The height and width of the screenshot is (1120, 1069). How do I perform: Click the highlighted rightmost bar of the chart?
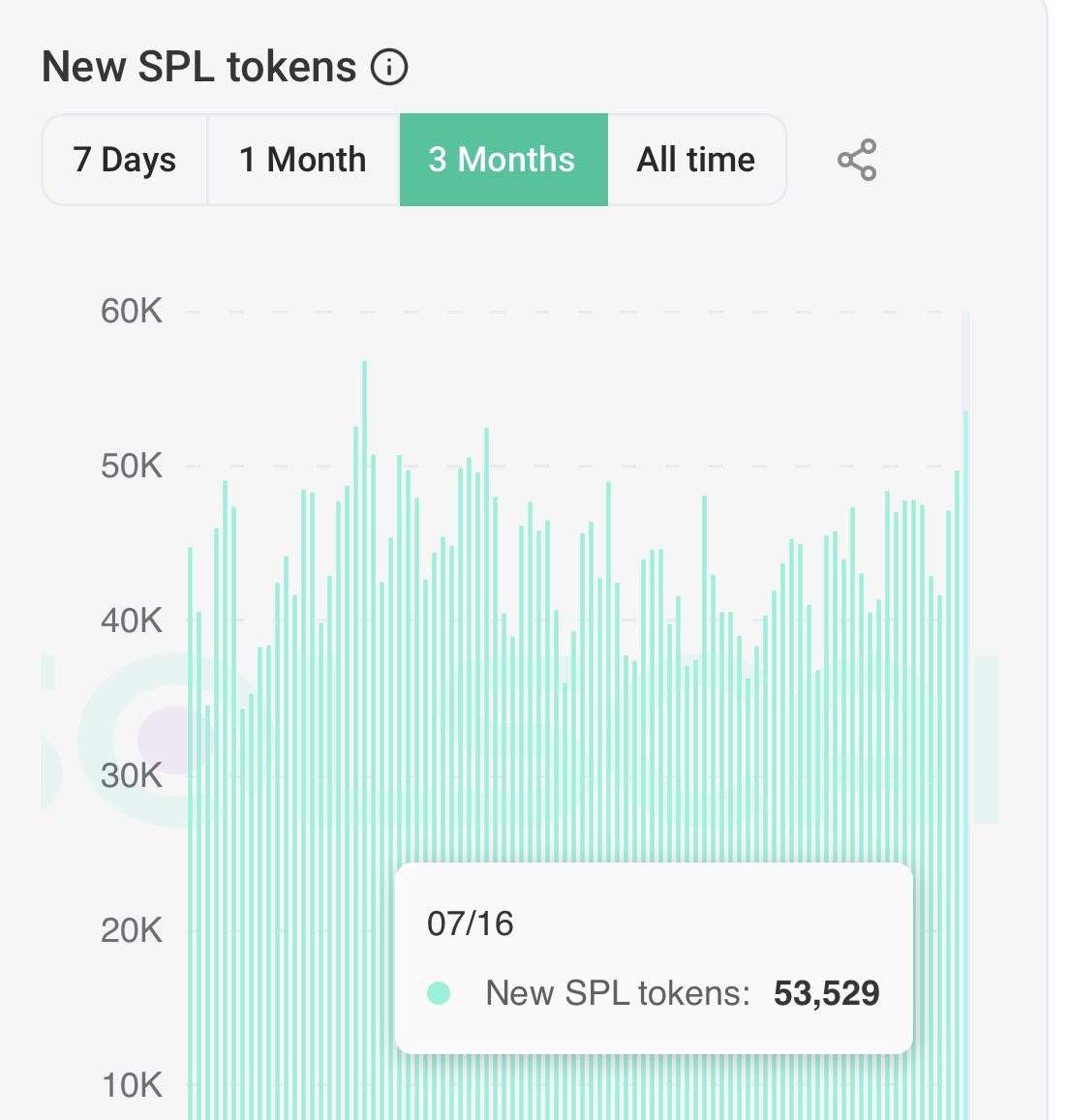tap(965, 678)
